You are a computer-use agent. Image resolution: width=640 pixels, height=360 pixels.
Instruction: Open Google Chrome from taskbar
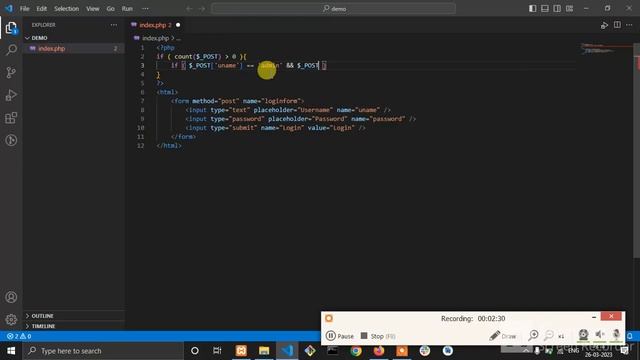click(356, 351)
